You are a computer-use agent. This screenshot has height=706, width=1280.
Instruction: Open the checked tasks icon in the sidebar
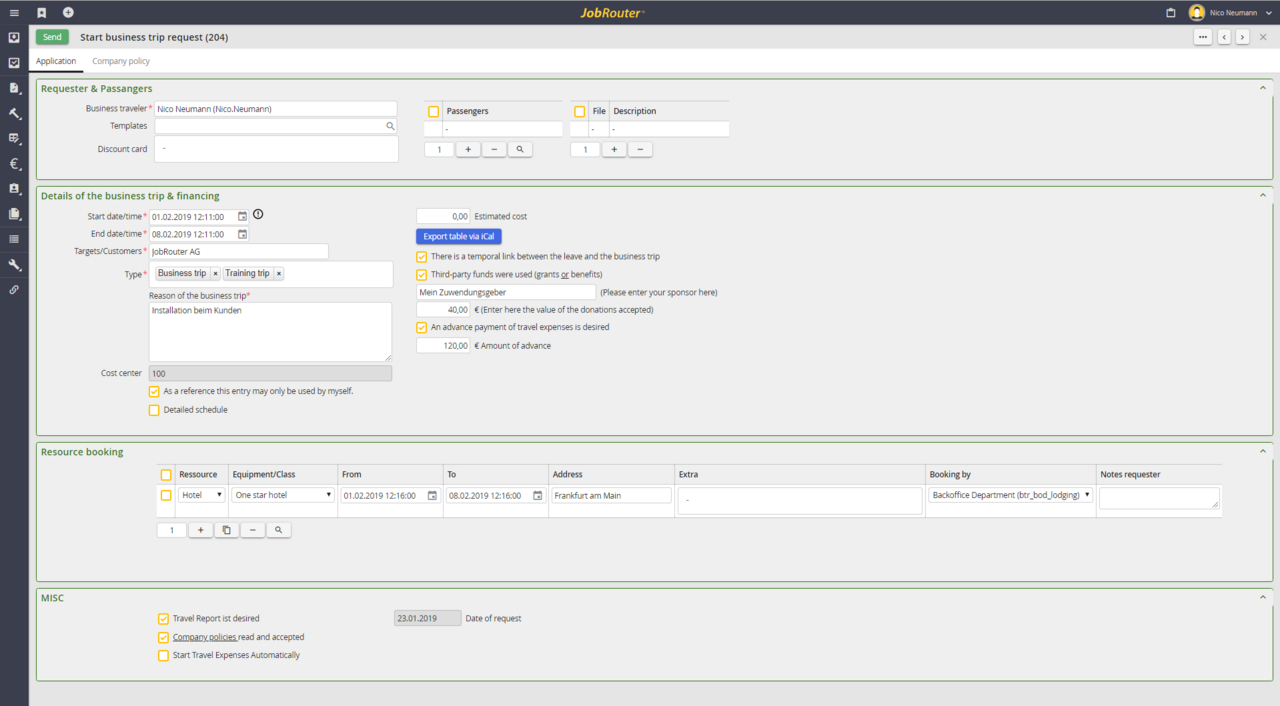[x=14, y=63]
